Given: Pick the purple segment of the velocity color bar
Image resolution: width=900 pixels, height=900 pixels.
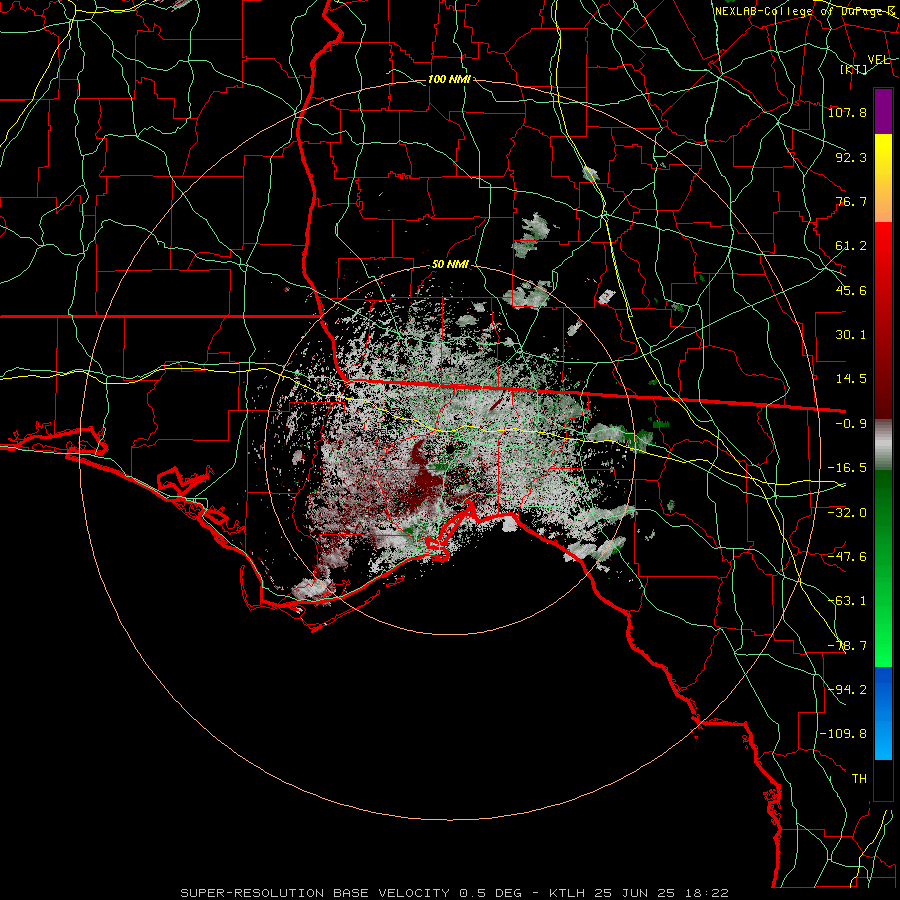Looking at the screenshot, I should (883, 111).
